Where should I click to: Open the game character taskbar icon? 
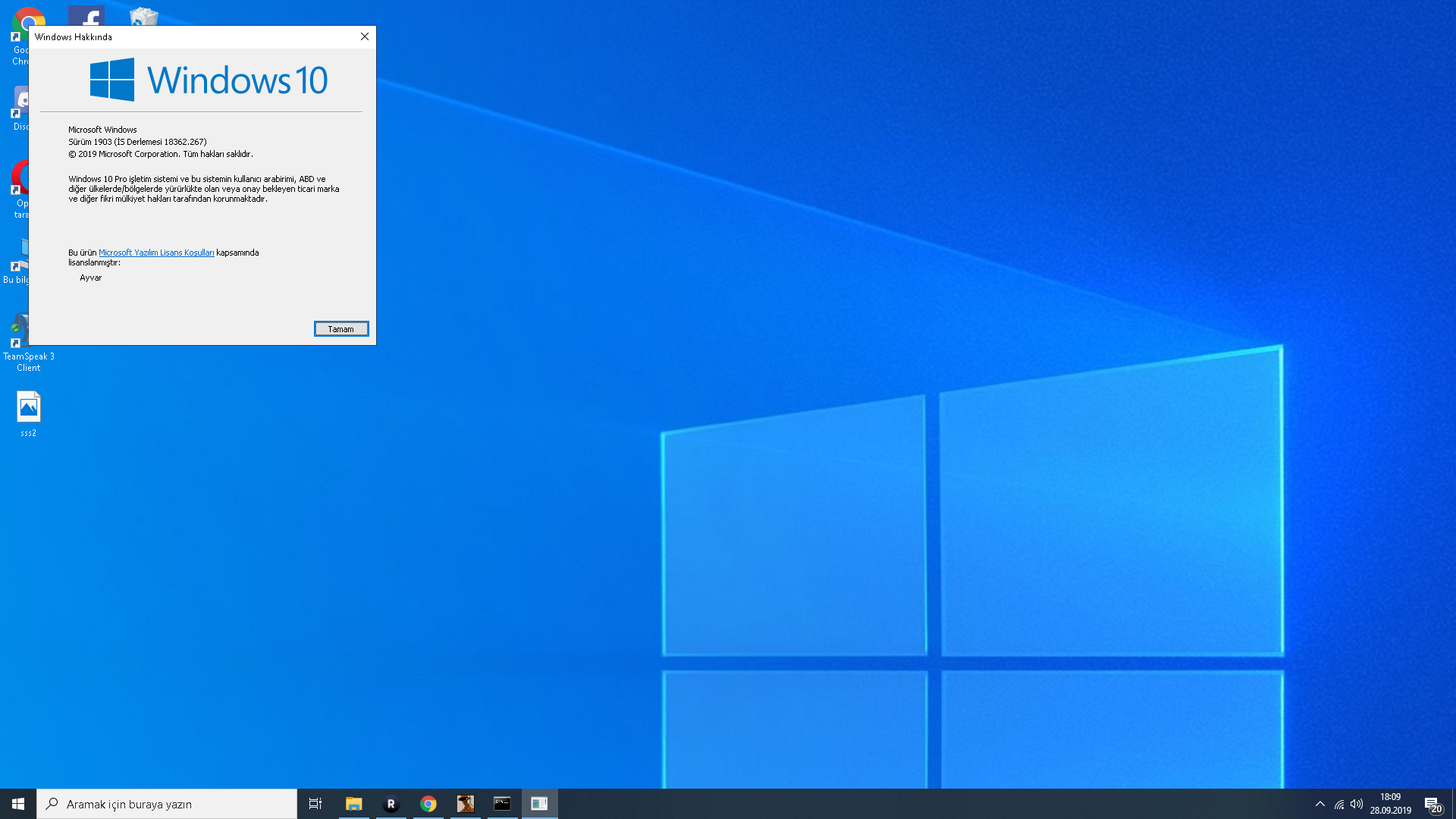click(x=466, y=804)
